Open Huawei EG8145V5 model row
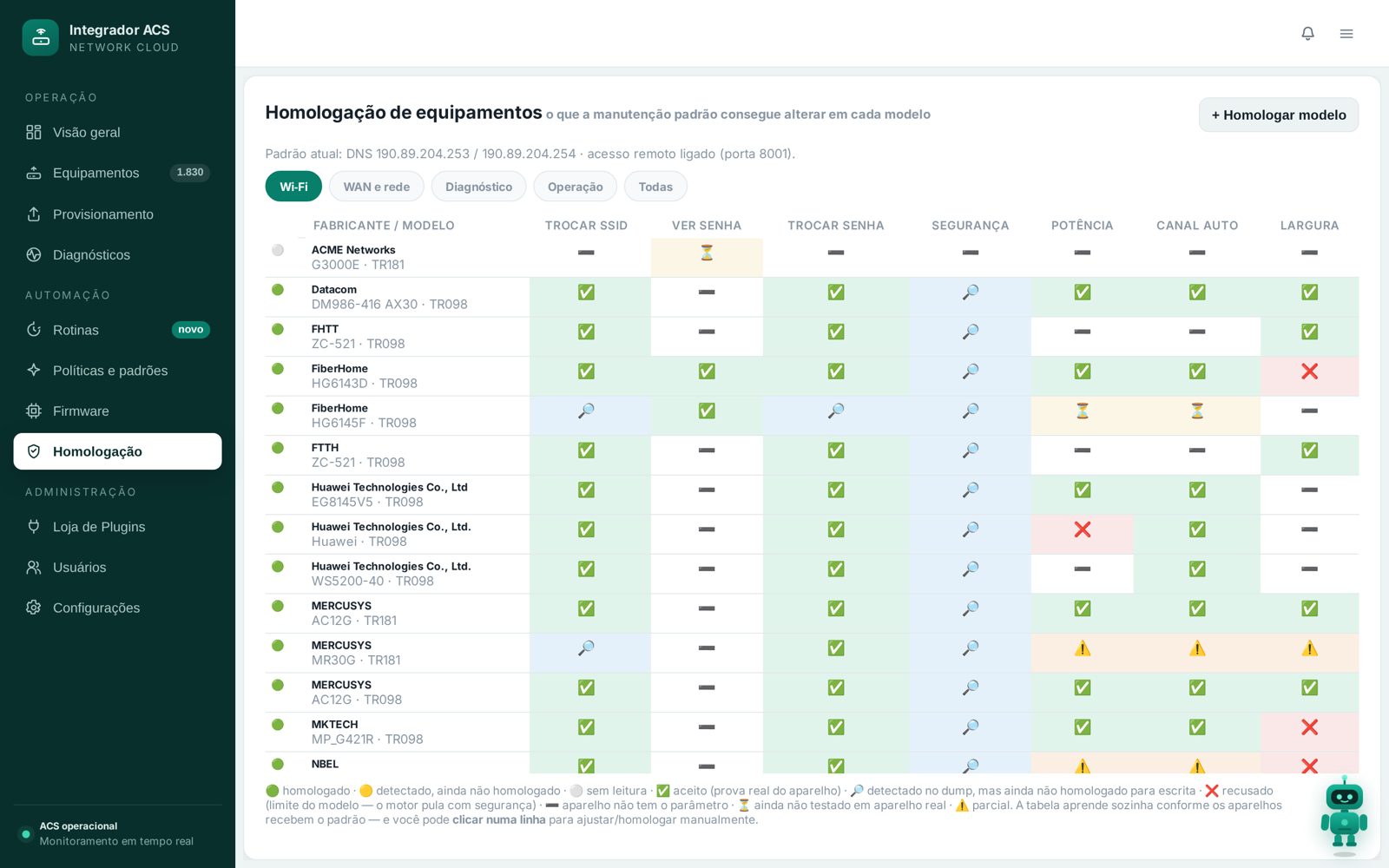This screenshot has height=868, width=1389. tap(812, 495)
